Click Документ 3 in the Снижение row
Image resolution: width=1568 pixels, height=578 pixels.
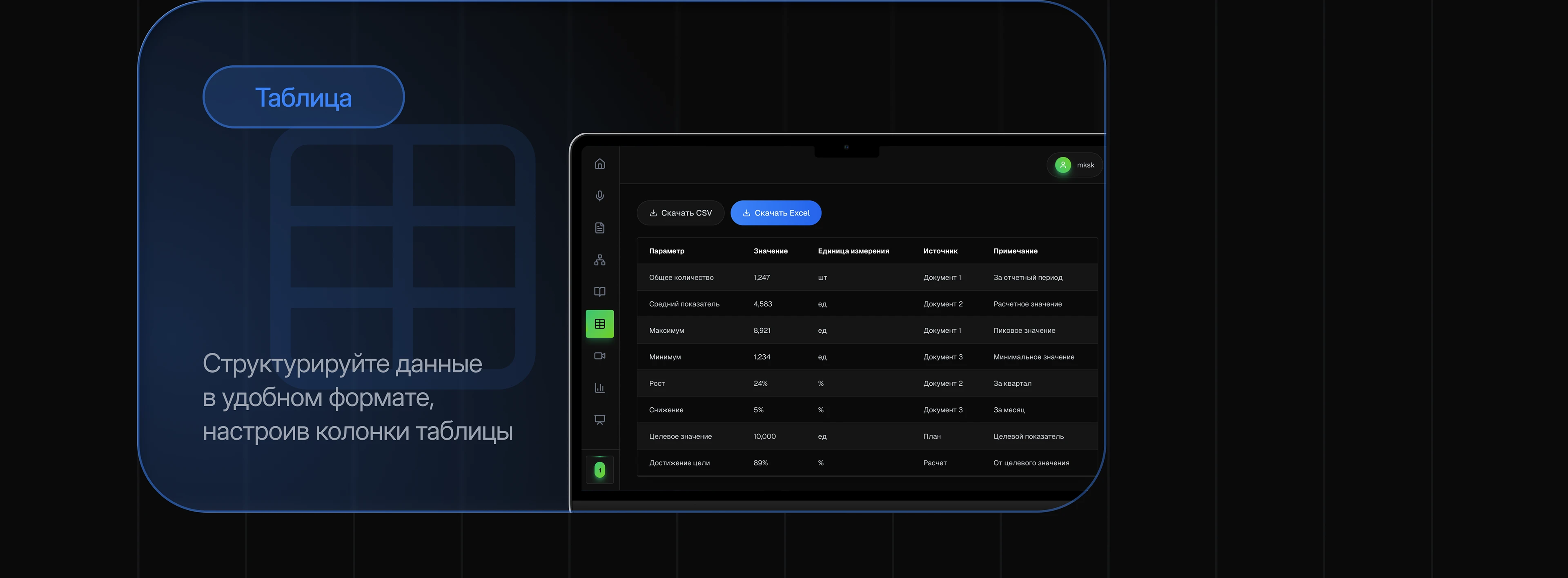tap(943, 409)
